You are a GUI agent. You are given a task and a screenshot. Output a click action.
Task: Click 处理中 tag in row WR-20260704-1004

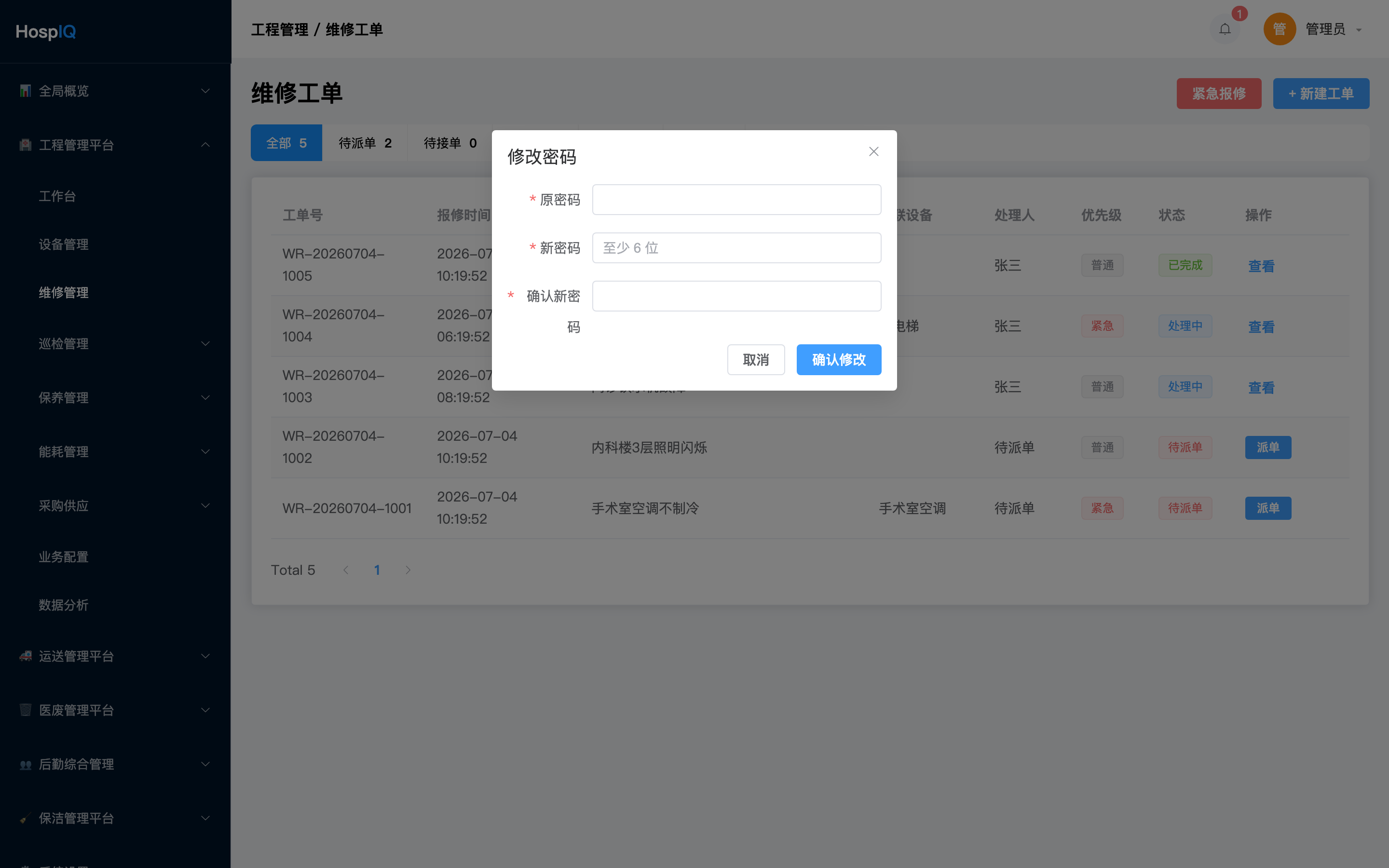pos(1185,326)
